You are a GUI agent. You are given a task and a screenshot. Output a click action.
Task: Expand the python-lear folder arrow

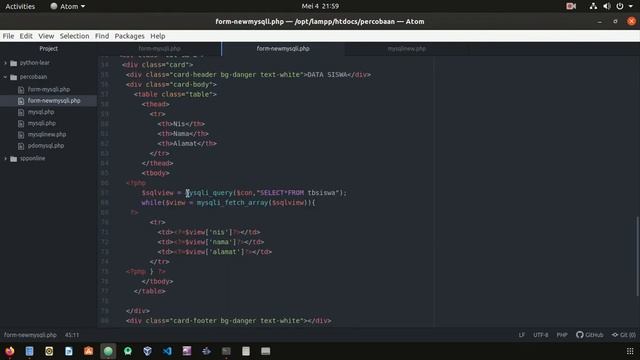coord(5,63)
